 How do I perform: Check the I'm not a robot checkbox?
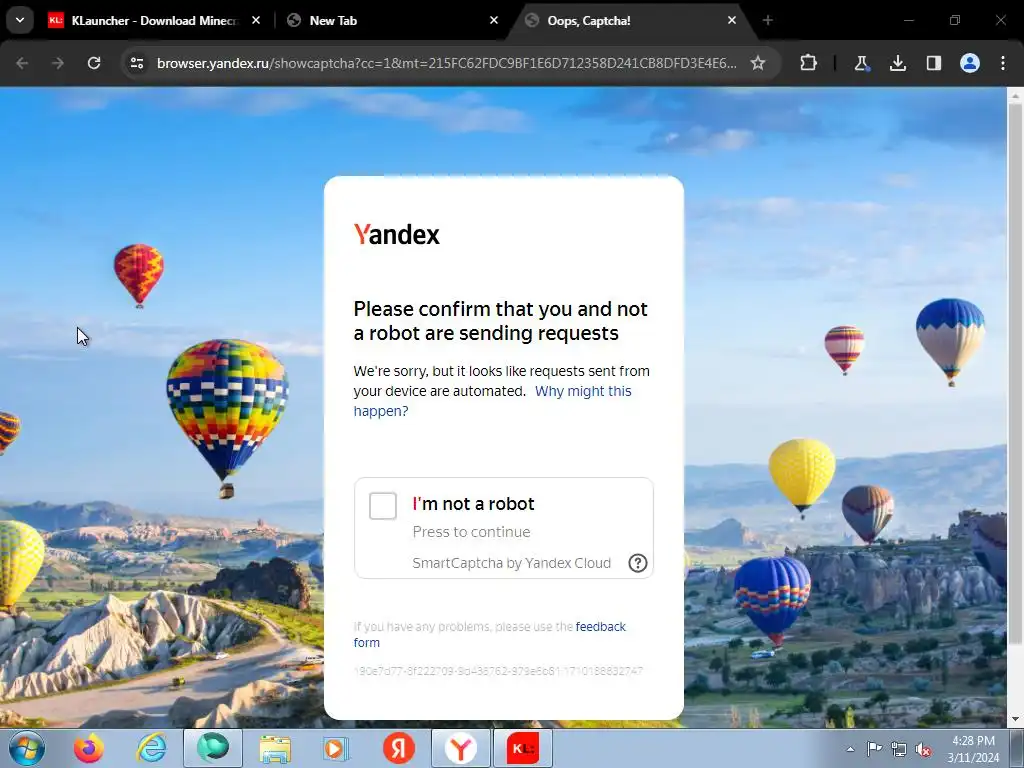point(383,506)
